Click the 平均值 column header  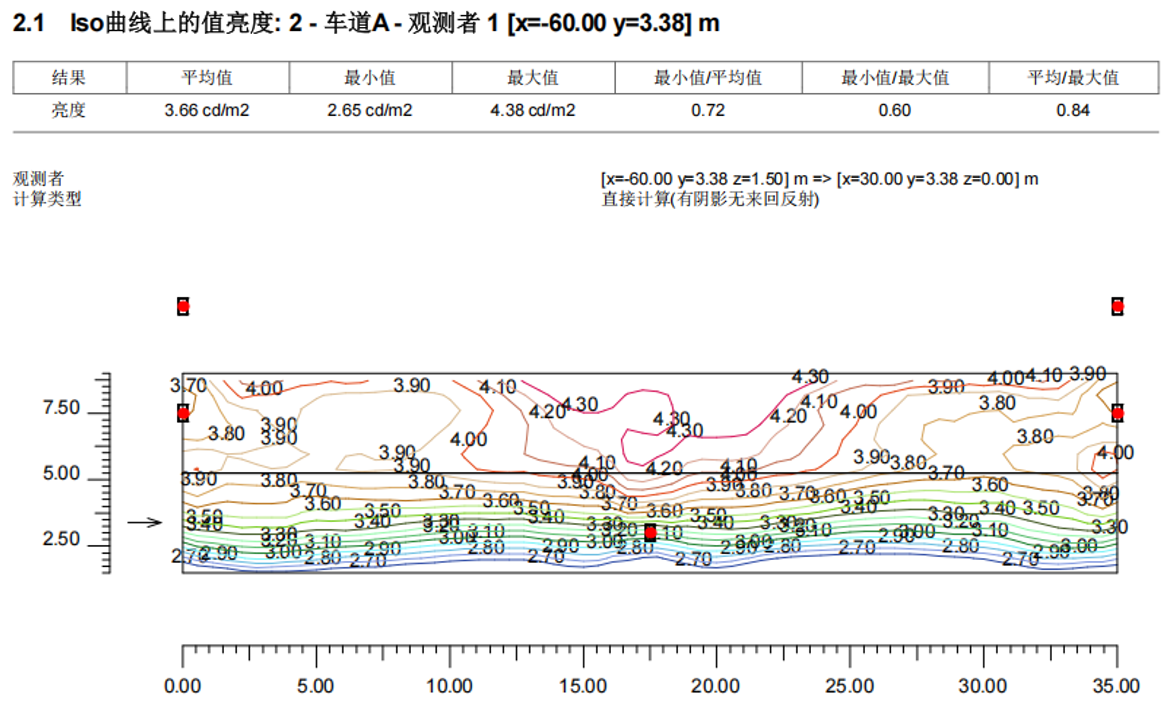(x=207, y=78)
